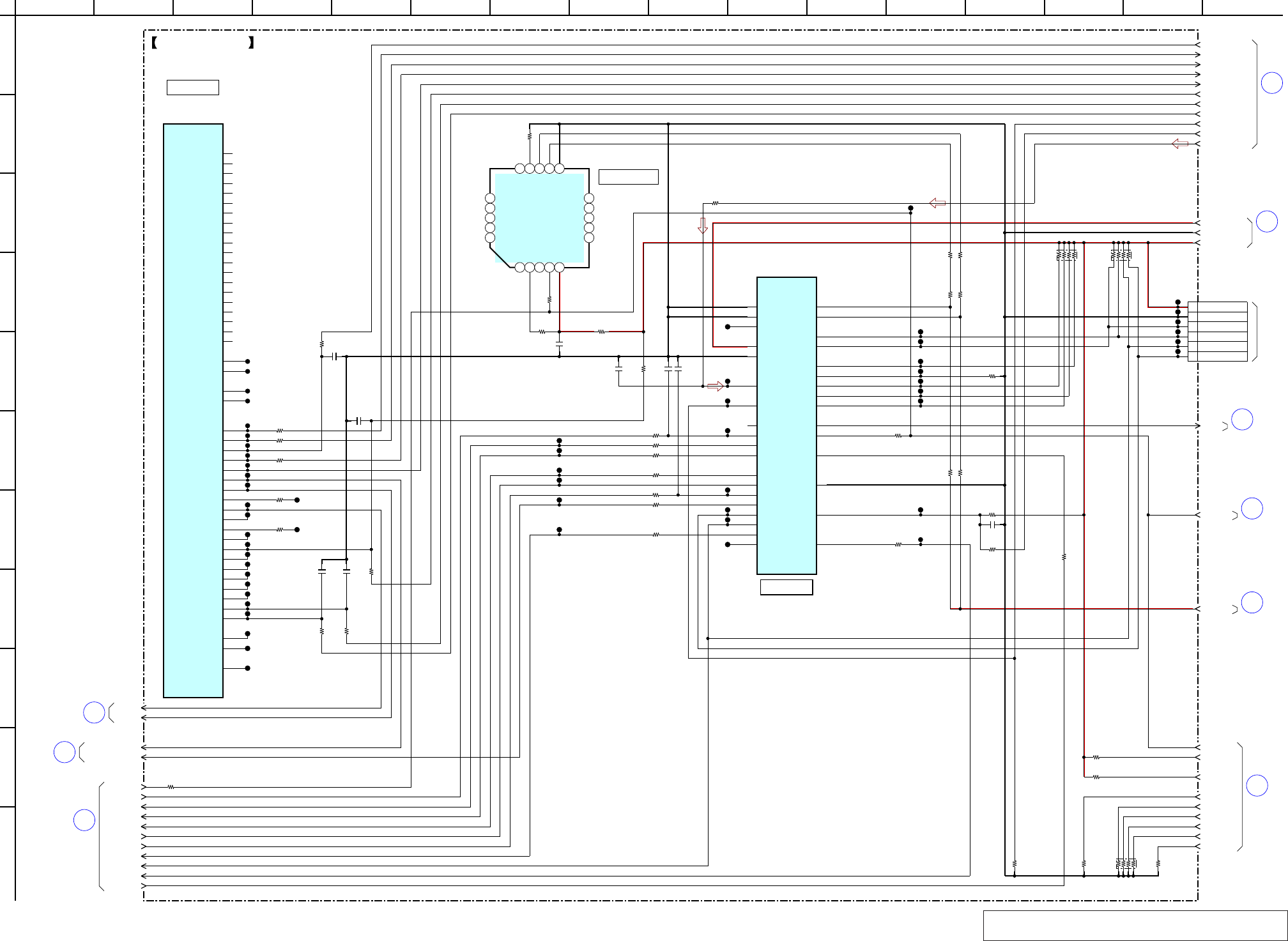Click the lowest blue circle on the left margin
The image size is (1288, 941).
point(84,820)
